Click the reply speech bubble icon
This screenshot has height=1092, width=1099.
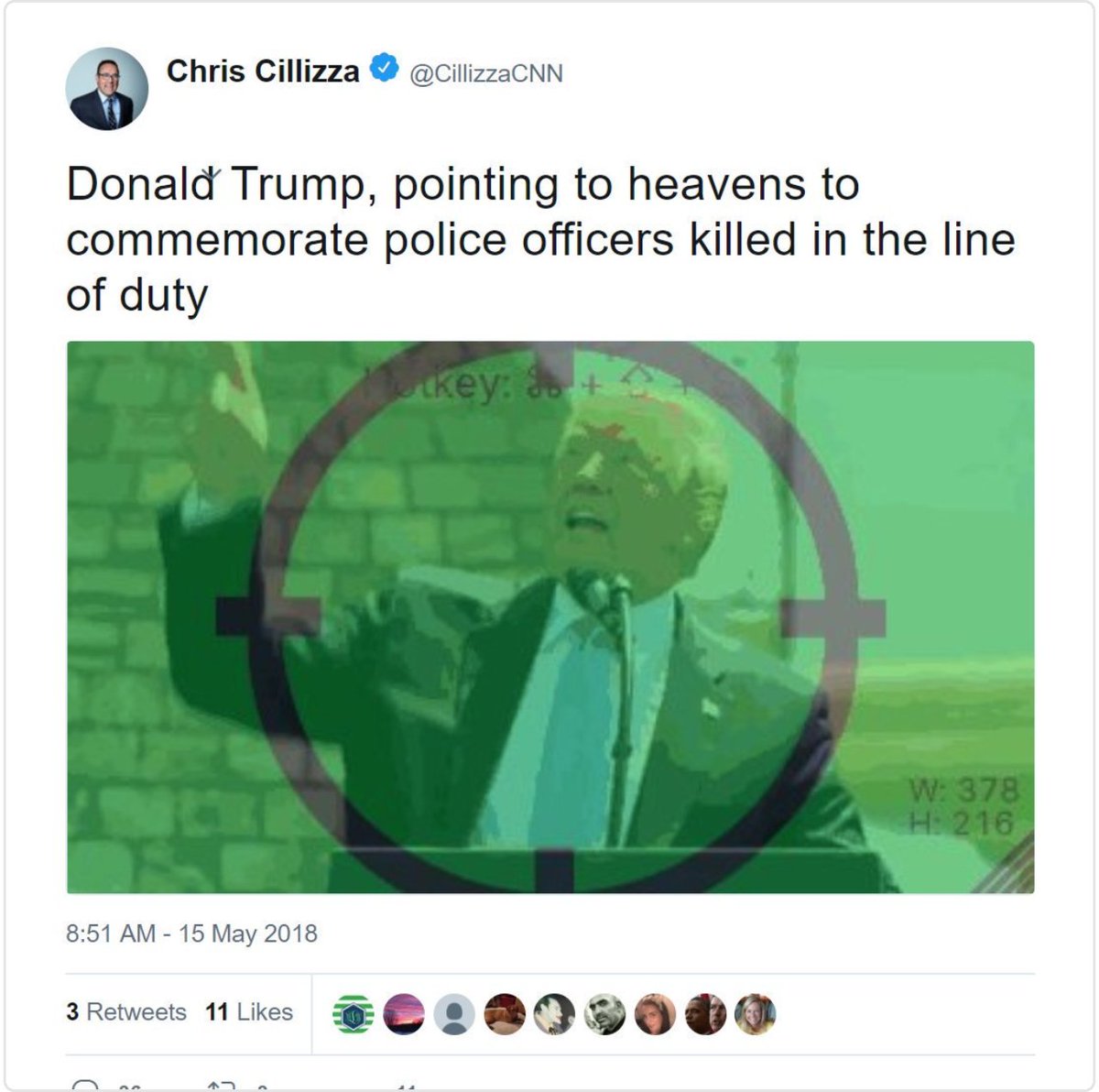(84, 1086)
